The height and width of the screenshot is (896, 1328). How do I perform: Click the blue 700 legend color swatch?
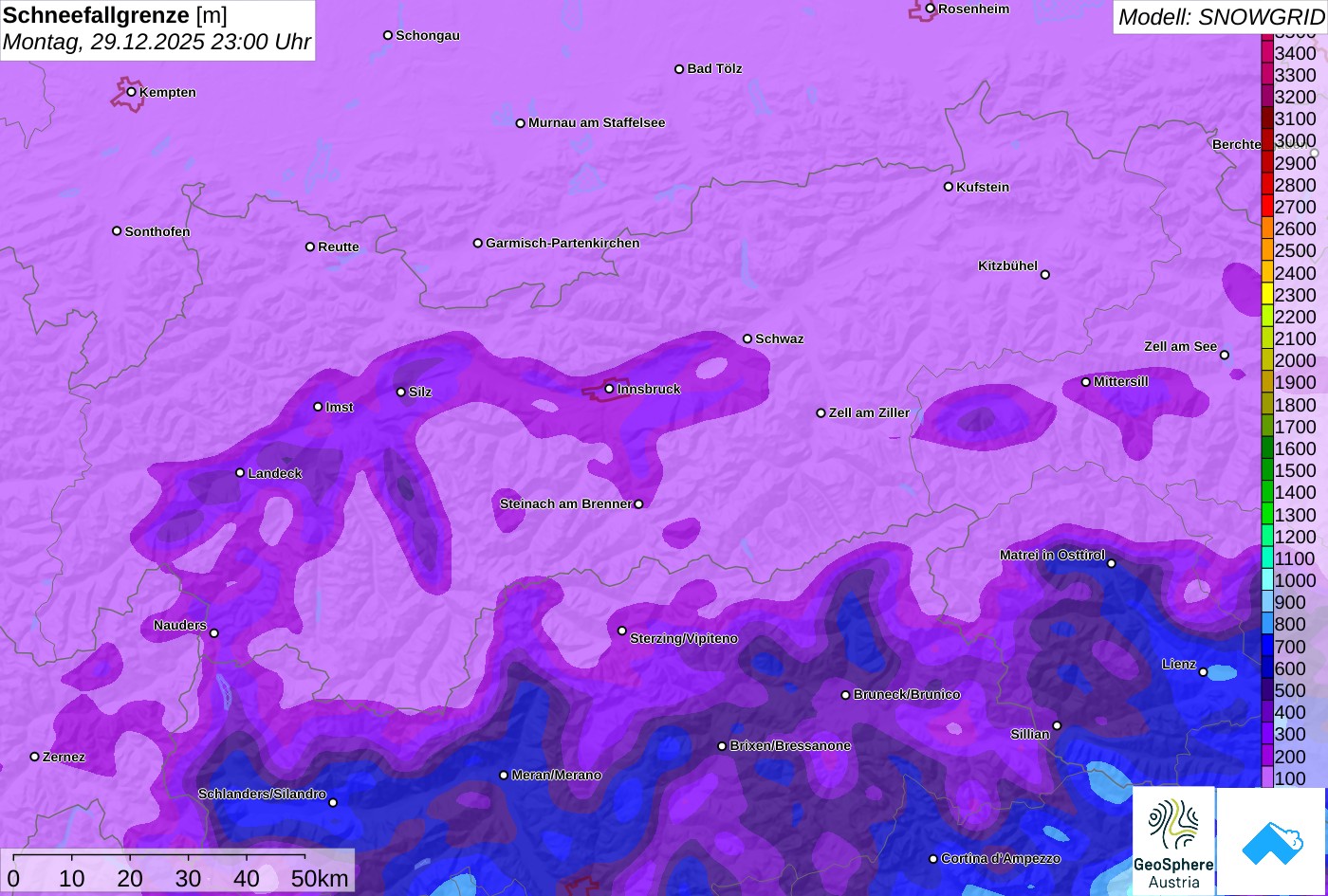(x=1267, y=647)
